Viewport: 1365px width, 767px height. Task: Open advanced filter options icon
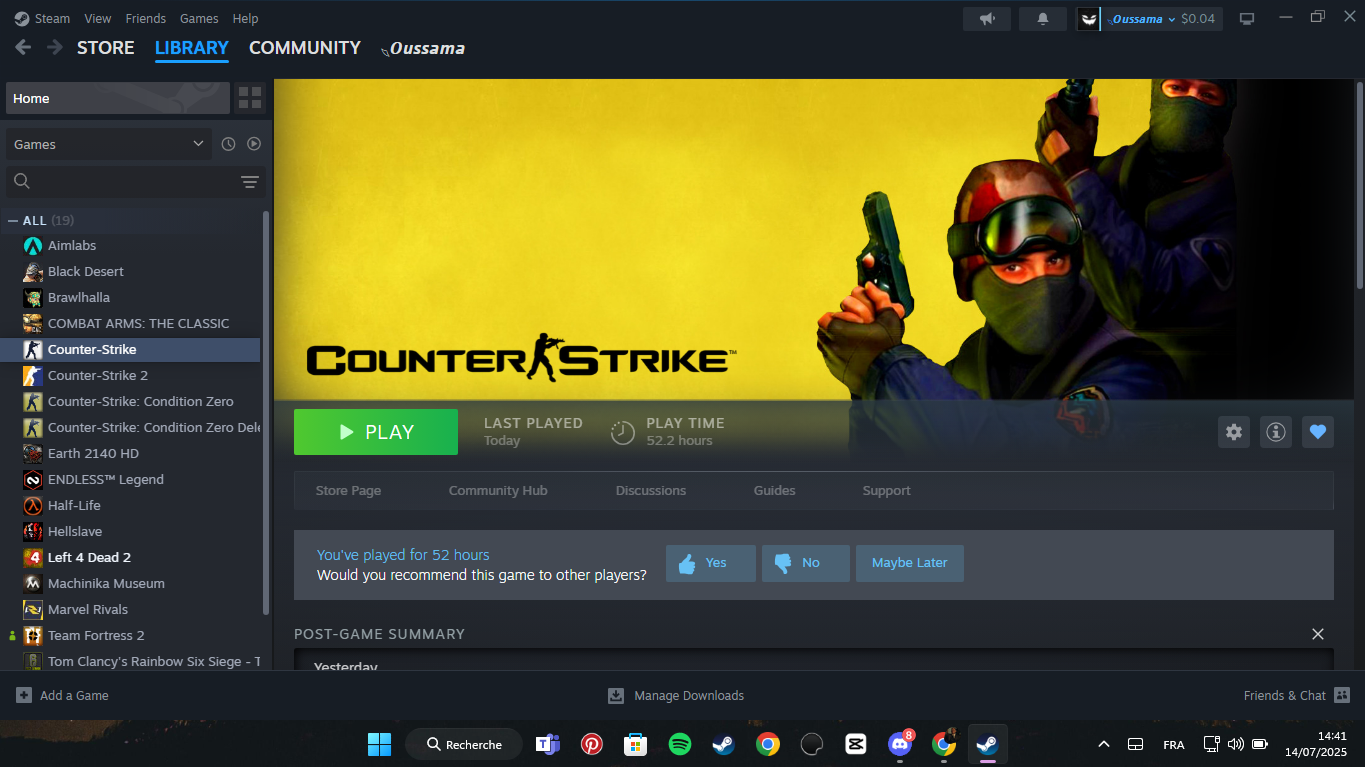(249, 182)
